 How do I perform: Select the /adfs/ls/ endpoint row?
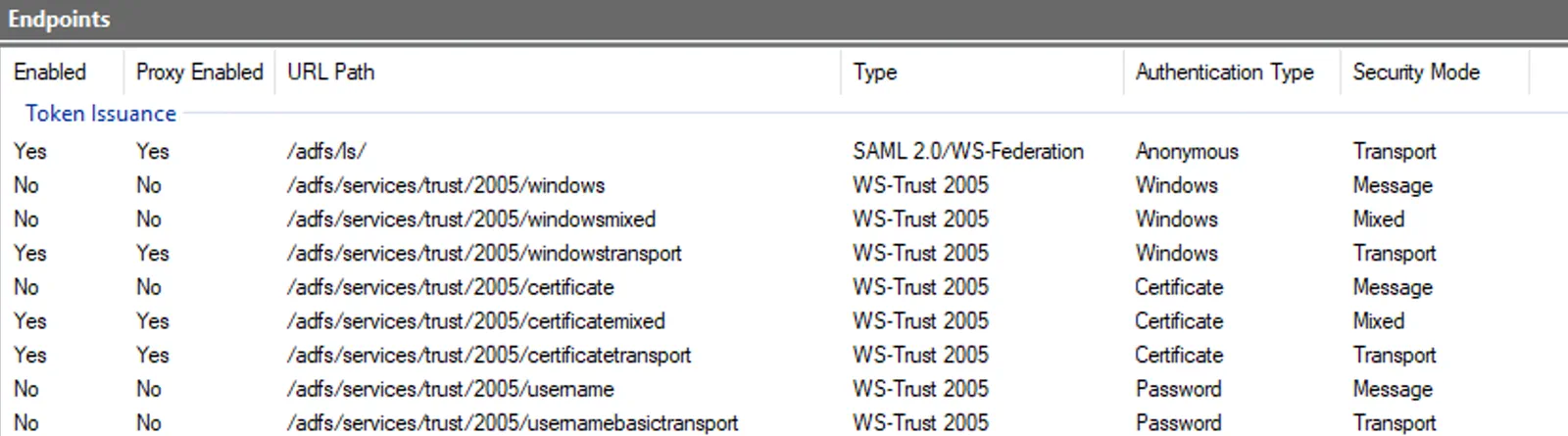pyautogui.click(x=784, y=151)
